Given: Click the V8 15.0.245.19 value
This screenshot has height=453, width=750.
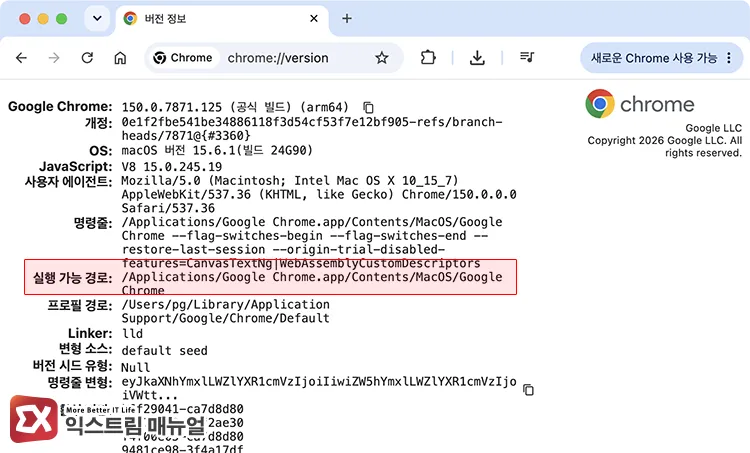Looking at the screenshot, I should click(x=171, y=166).
